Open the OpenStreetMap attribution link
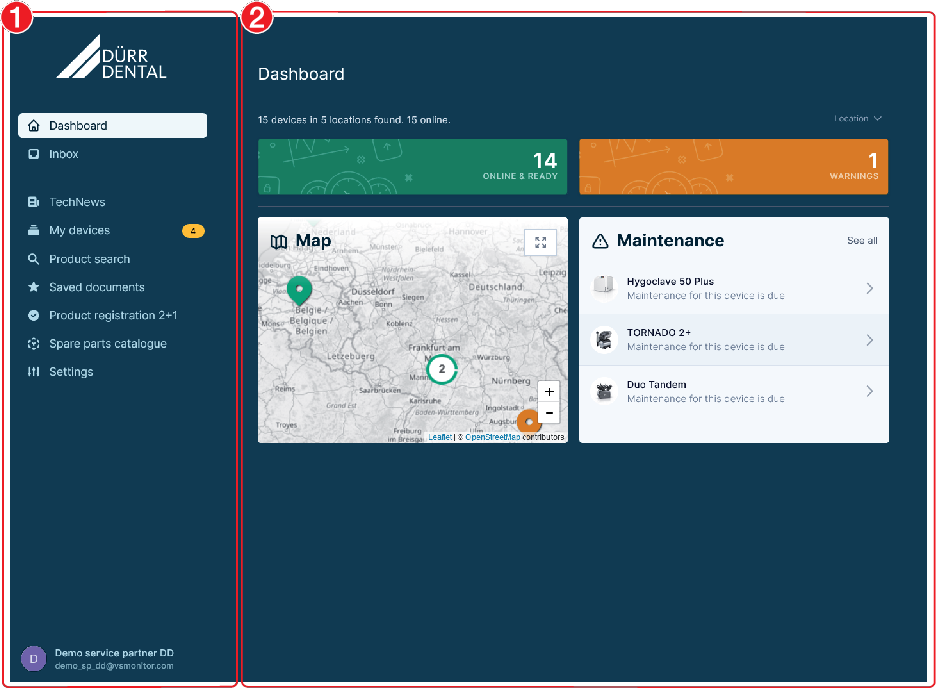This screenshot has height=688, width=936. point(491,437)
